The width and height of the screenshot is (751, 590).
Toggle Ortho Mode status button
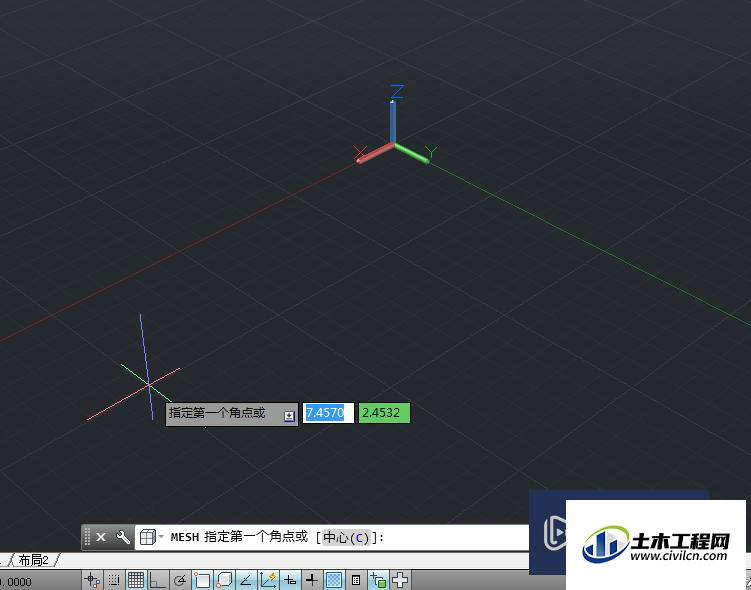tap(158, 580)
